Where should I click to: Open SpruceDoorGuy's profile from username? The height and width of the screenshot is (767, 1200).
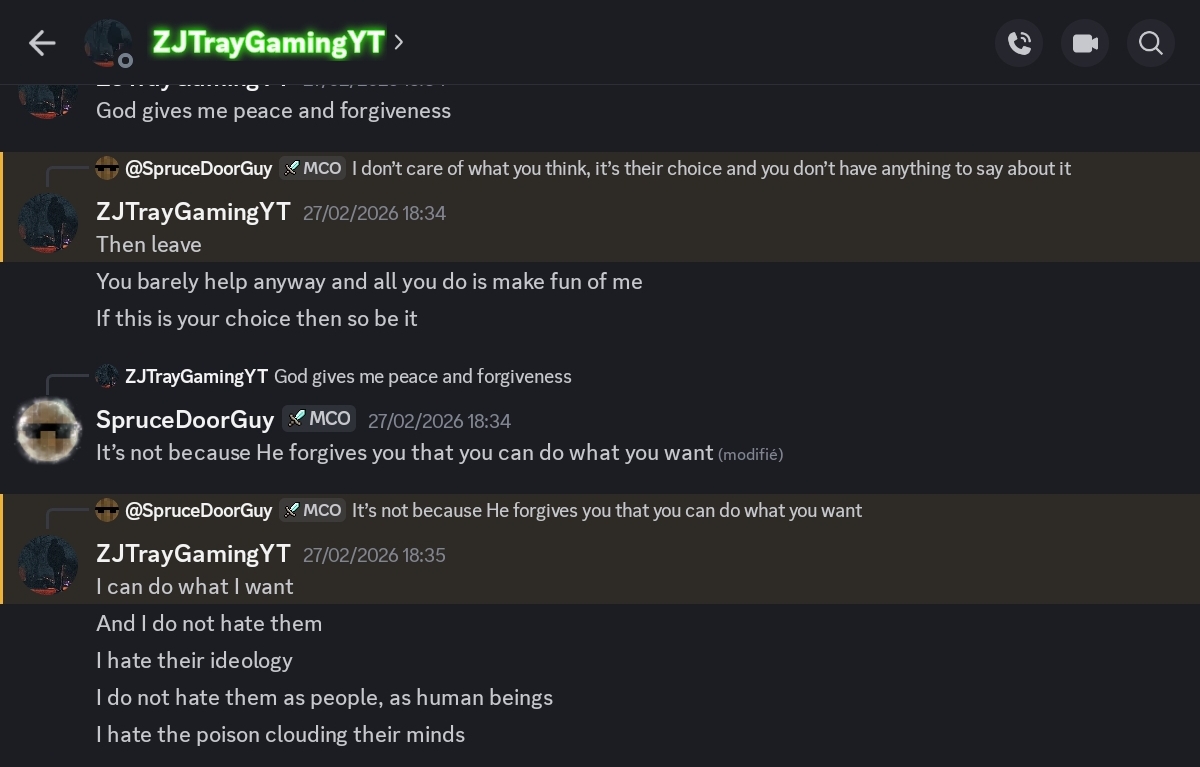click(x=185, y=420)
